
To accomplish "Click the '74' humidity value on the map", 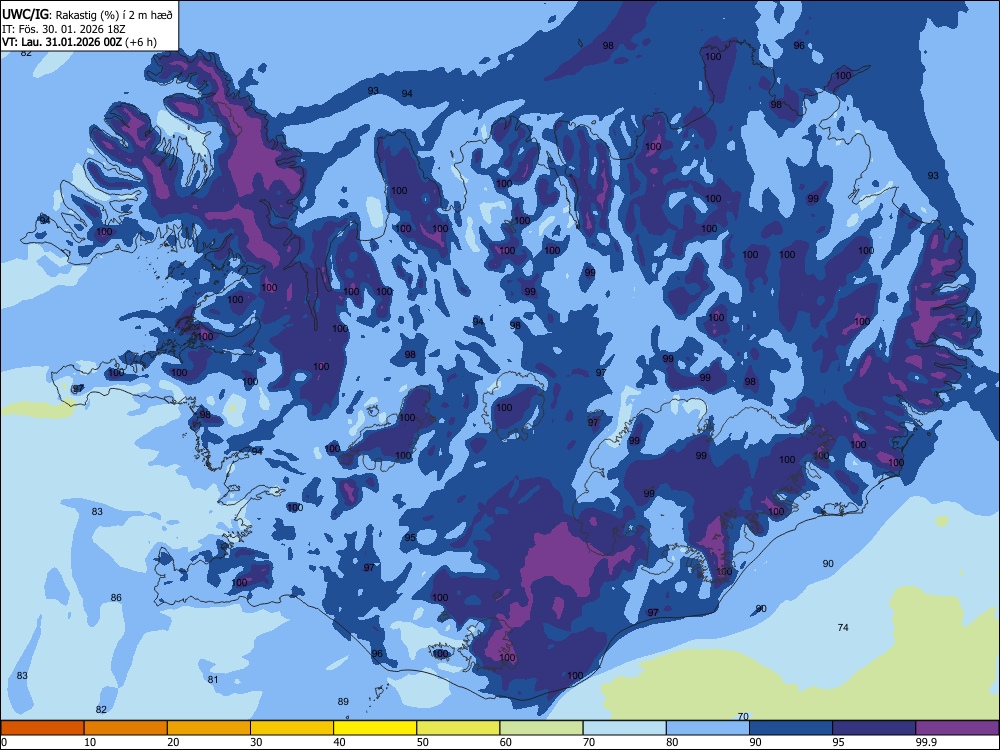I will click(843, 628).
